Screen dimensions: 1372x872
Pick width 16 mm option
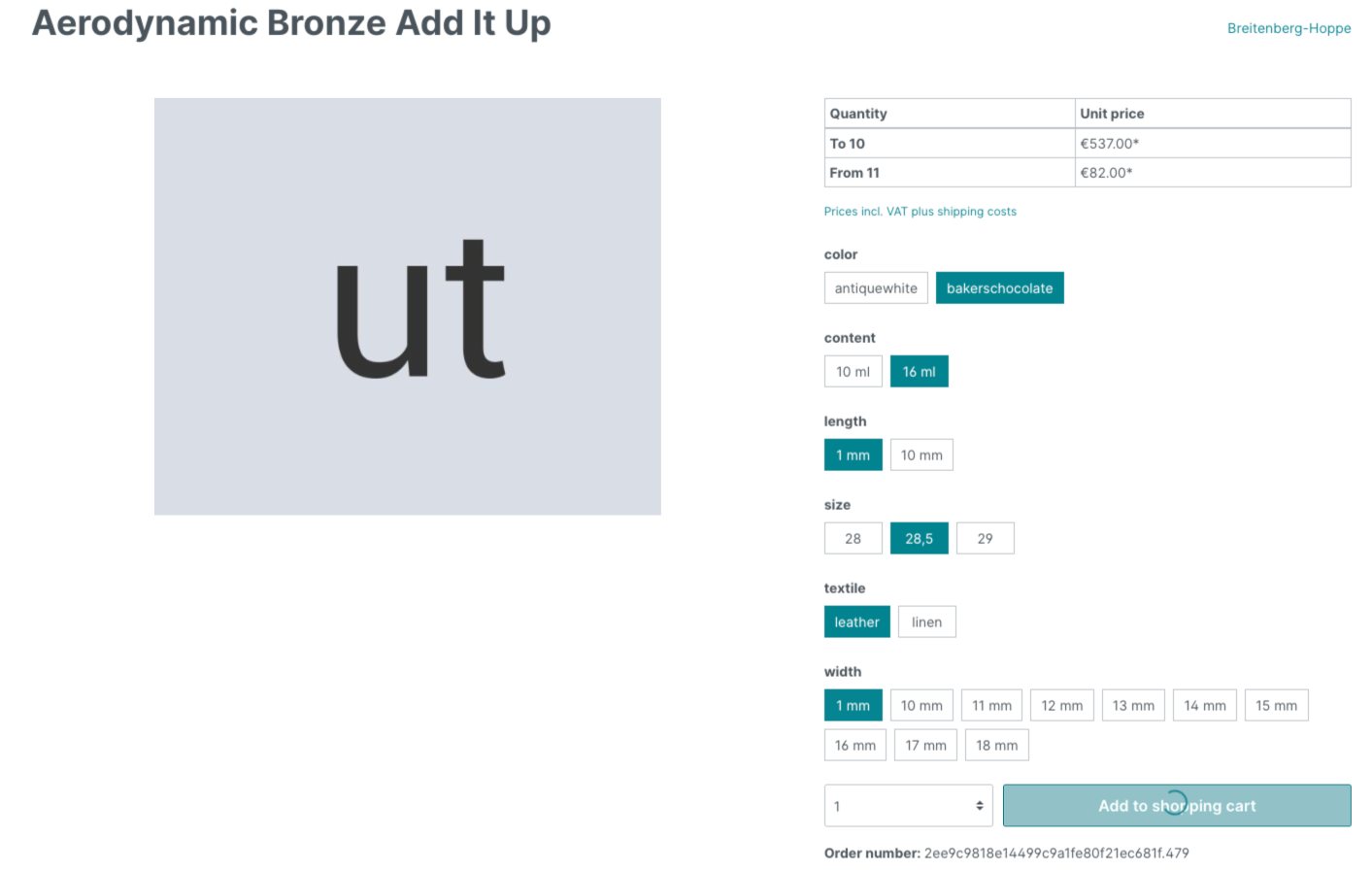point(854,746)
